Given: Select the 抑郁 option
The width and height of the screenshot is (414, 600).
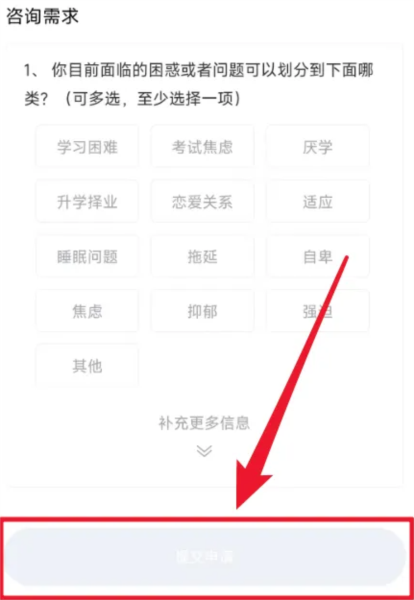Looking at the screenshot, I should pos(202,311).
